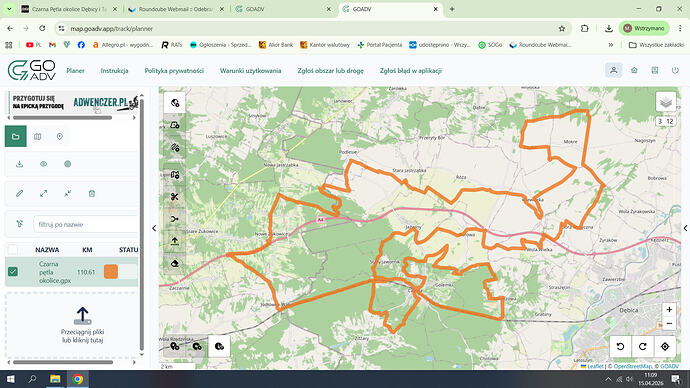Expand the right panel with arrow
The height and width of the screenshot is (388, 690).
tap(685, 228)
